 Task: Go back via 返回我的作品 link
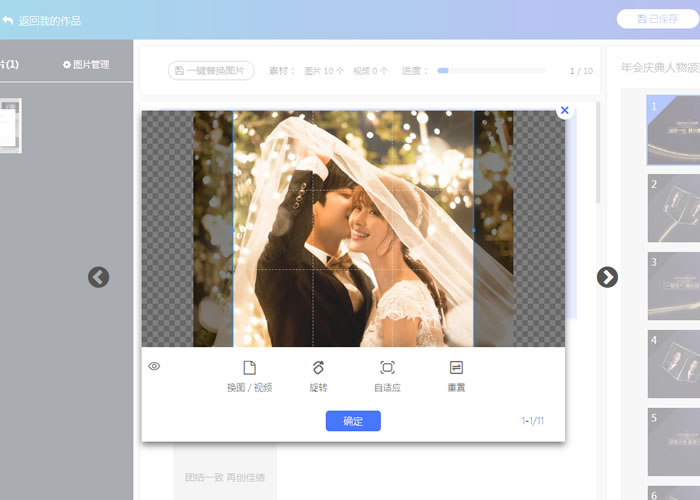[50, 21]
